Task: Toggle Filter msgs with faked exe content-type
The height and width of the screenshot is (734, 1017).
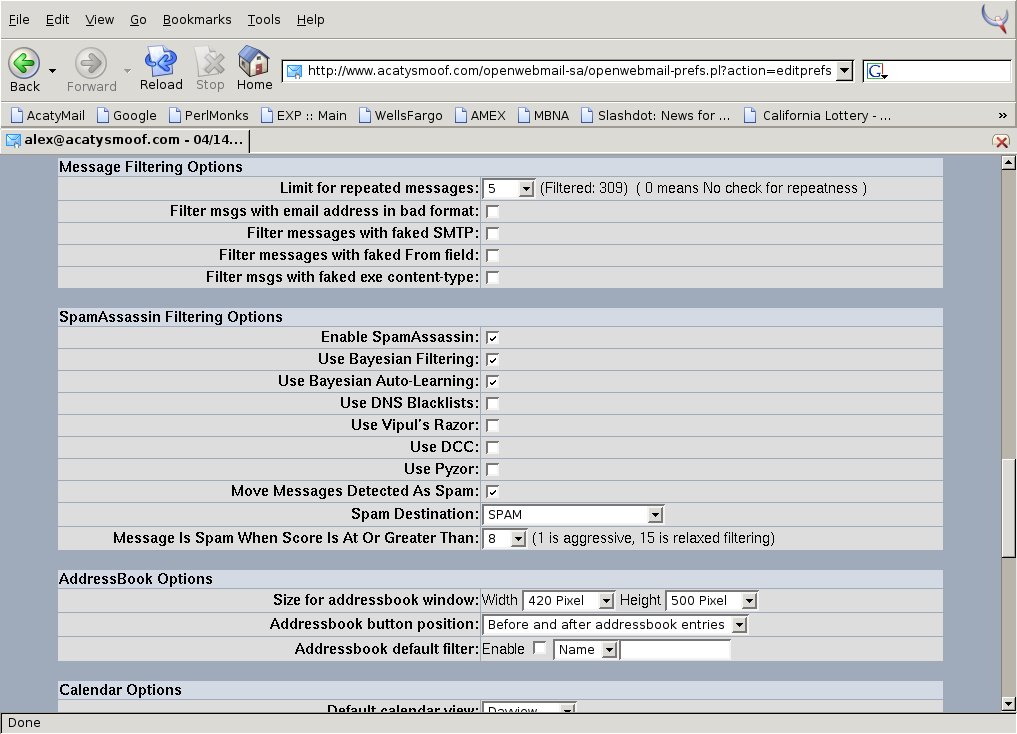Action: 492,278
